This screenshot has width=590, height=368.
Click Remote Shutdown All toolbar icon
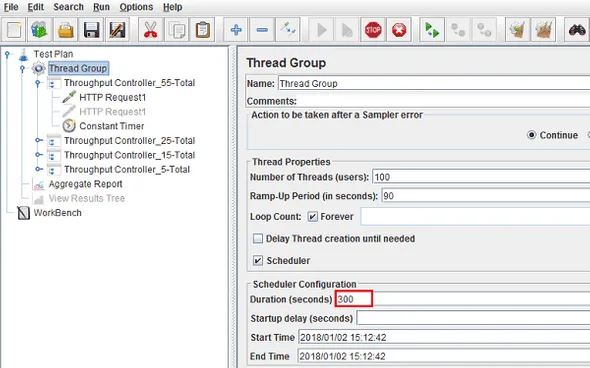pyautogui.click(x=484, y=30)
